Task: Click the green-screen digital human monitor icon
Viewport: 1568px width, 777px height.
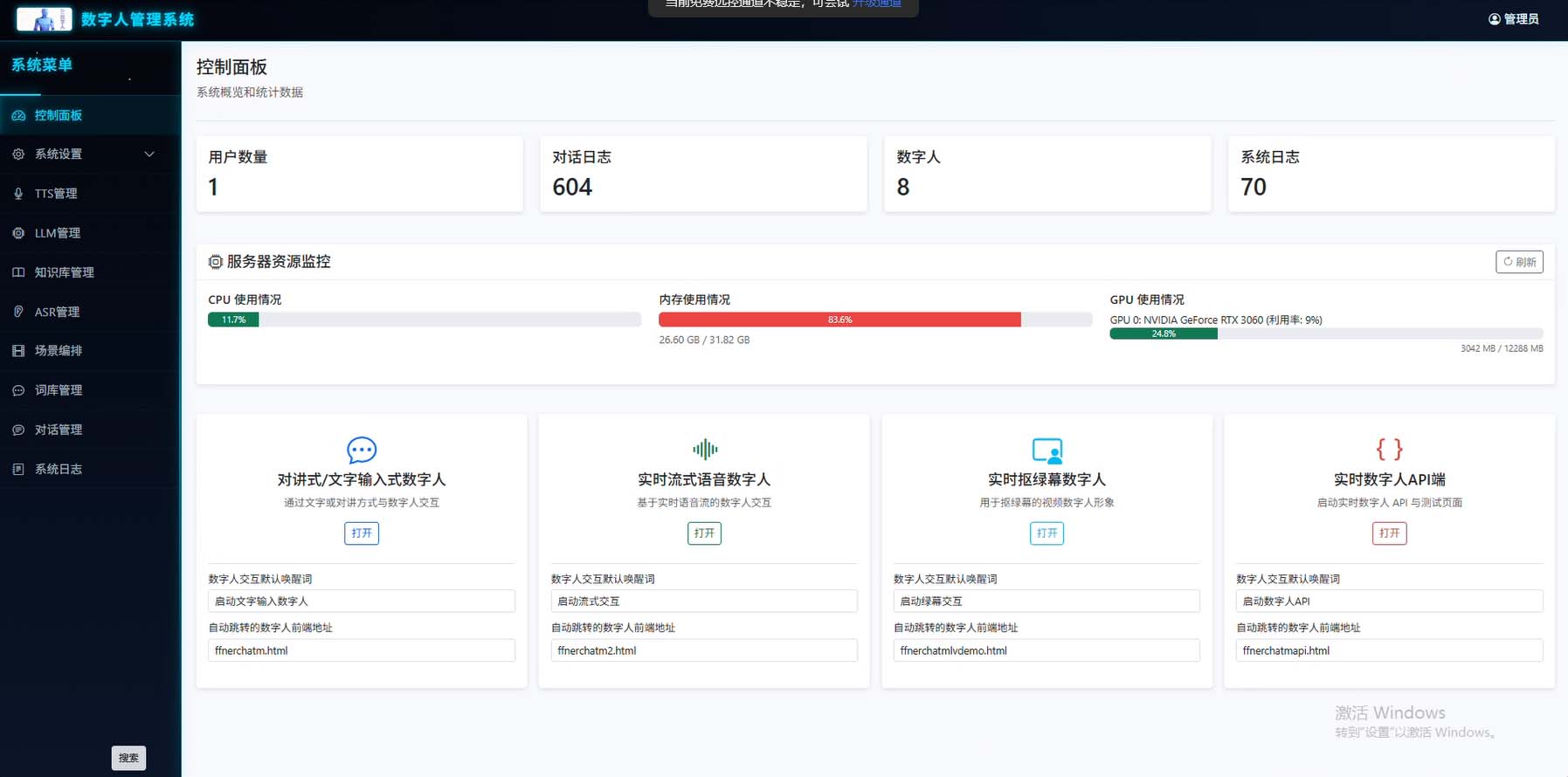Action: pyautogui.click(x=1046, y=450)
